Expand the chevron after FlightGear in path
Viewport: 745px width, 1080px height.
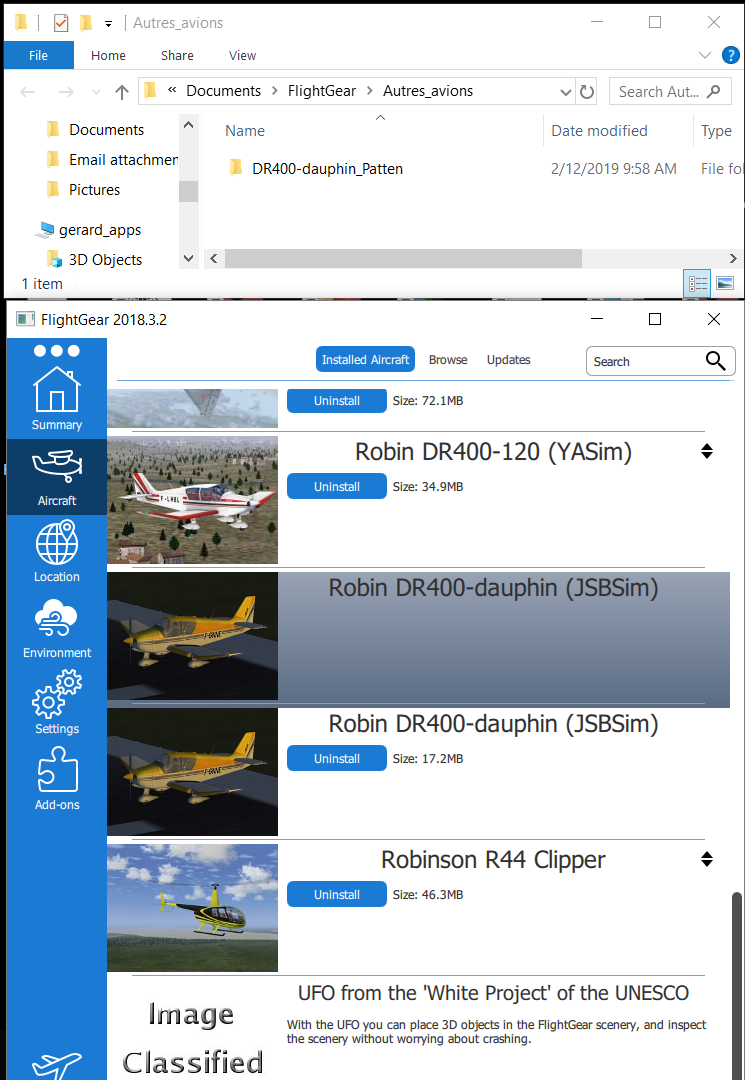tap(370, 91)
